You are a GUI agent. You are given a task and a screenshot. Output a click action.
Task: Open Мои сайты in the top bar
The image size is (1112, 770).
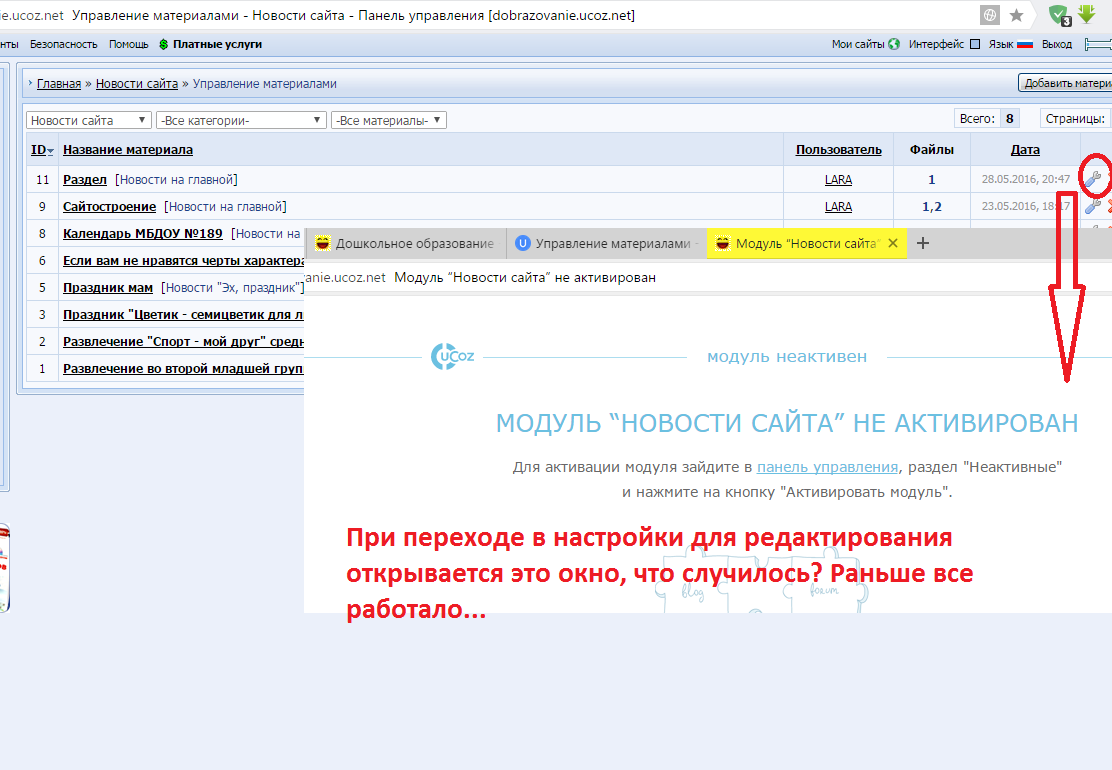(865, 44)
